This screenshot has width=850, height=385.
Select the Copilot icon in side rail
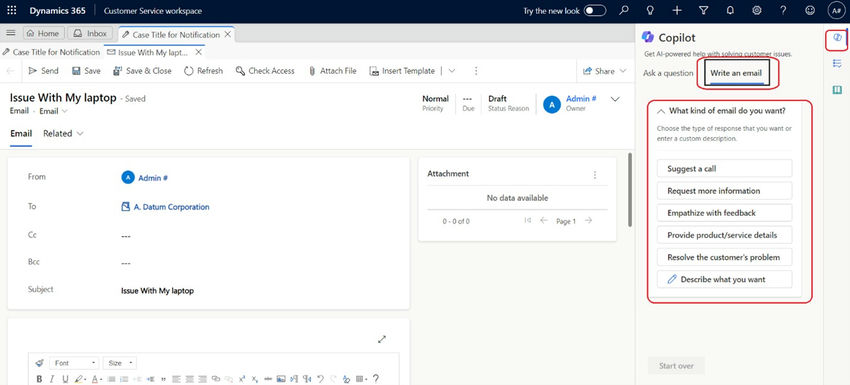(837, 38)
